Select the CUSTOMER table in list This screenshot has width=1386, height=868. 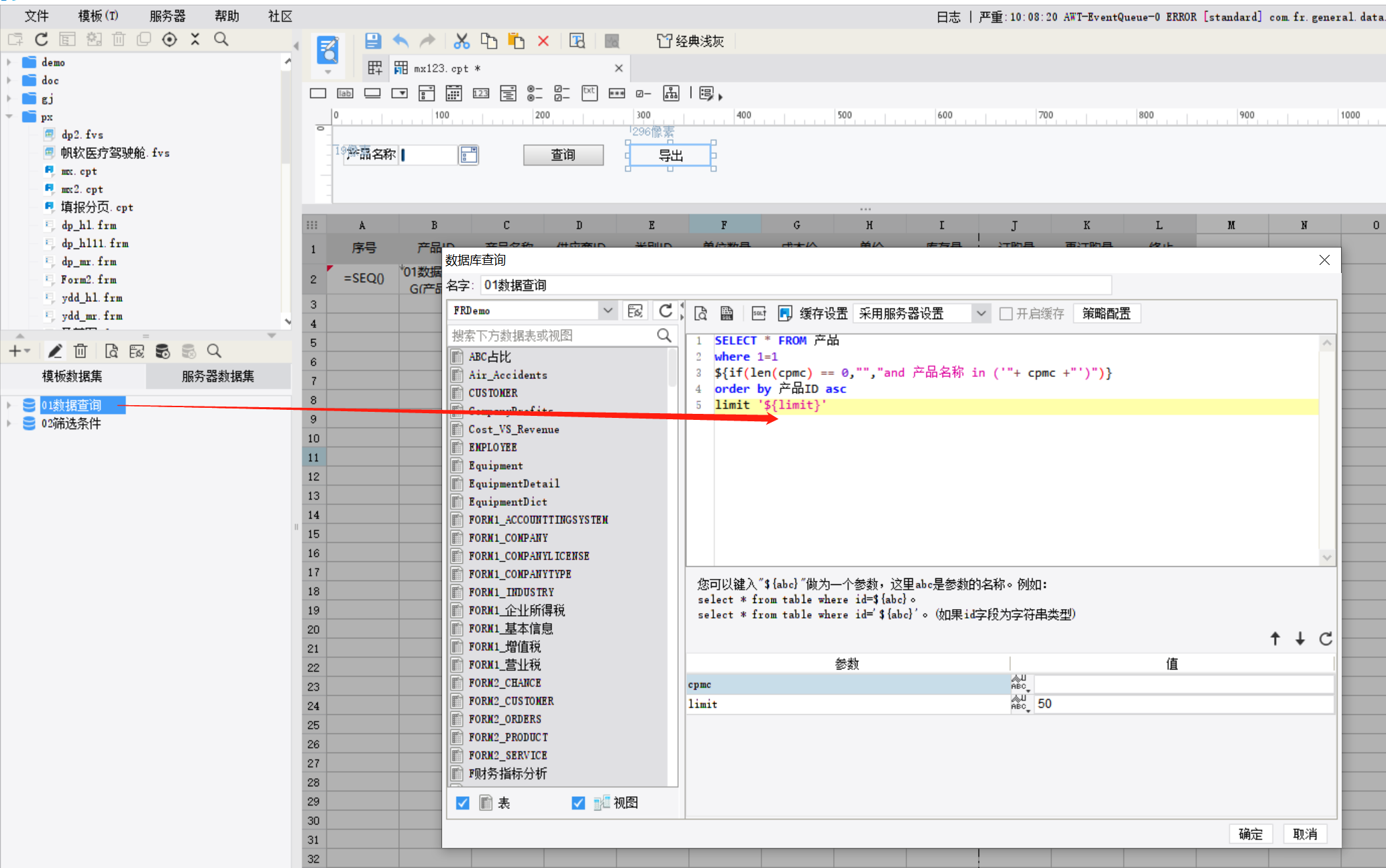492,393
